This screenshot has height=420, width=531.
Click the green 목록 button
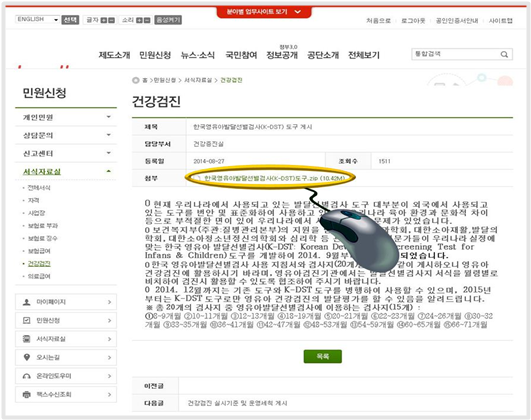tap(323, 356)
